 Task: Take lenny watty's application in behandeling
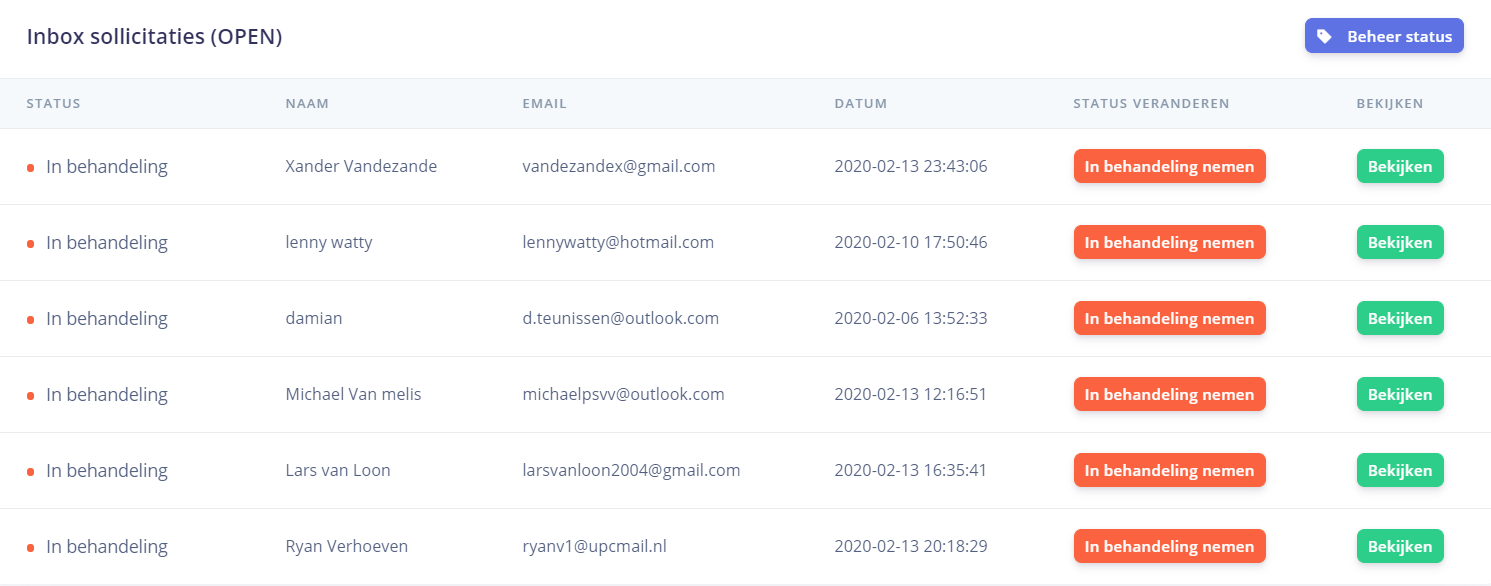(x=1169, y=242)
